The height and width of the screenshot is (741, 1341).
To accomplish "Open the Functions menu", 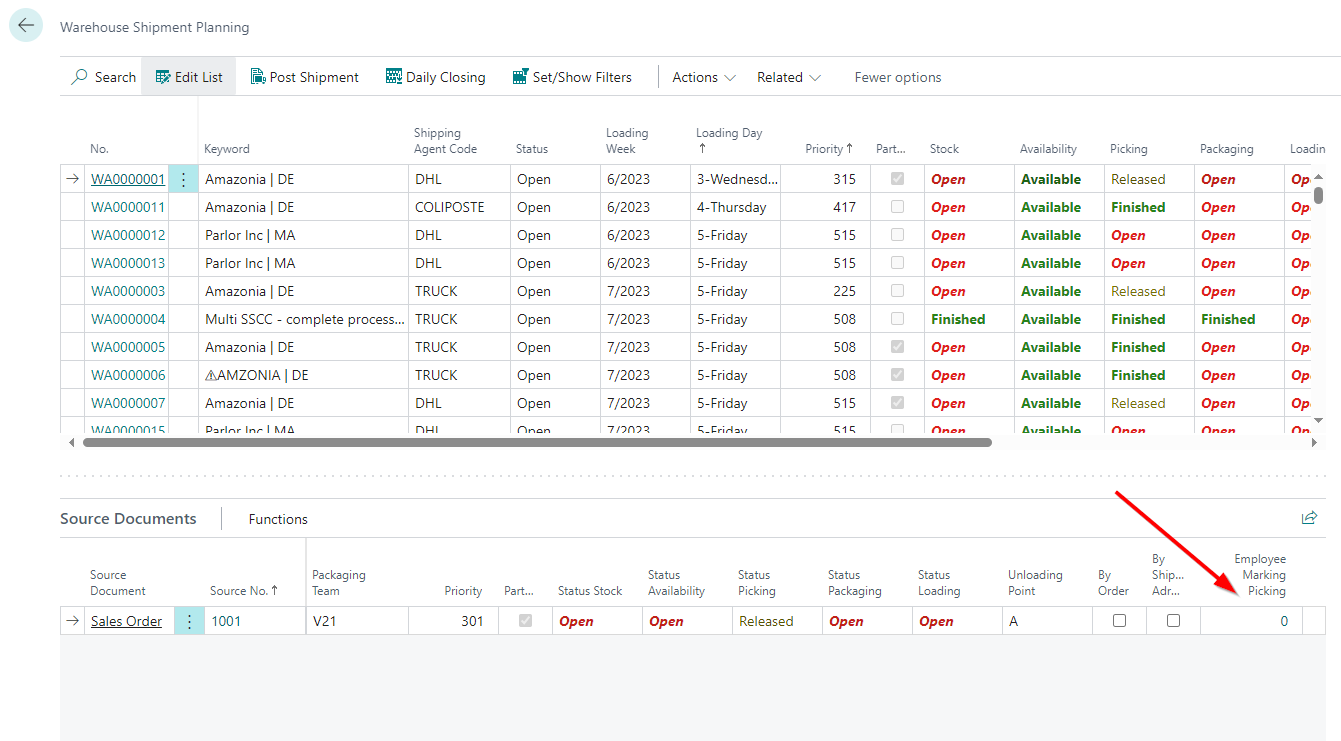I will 278,519.
